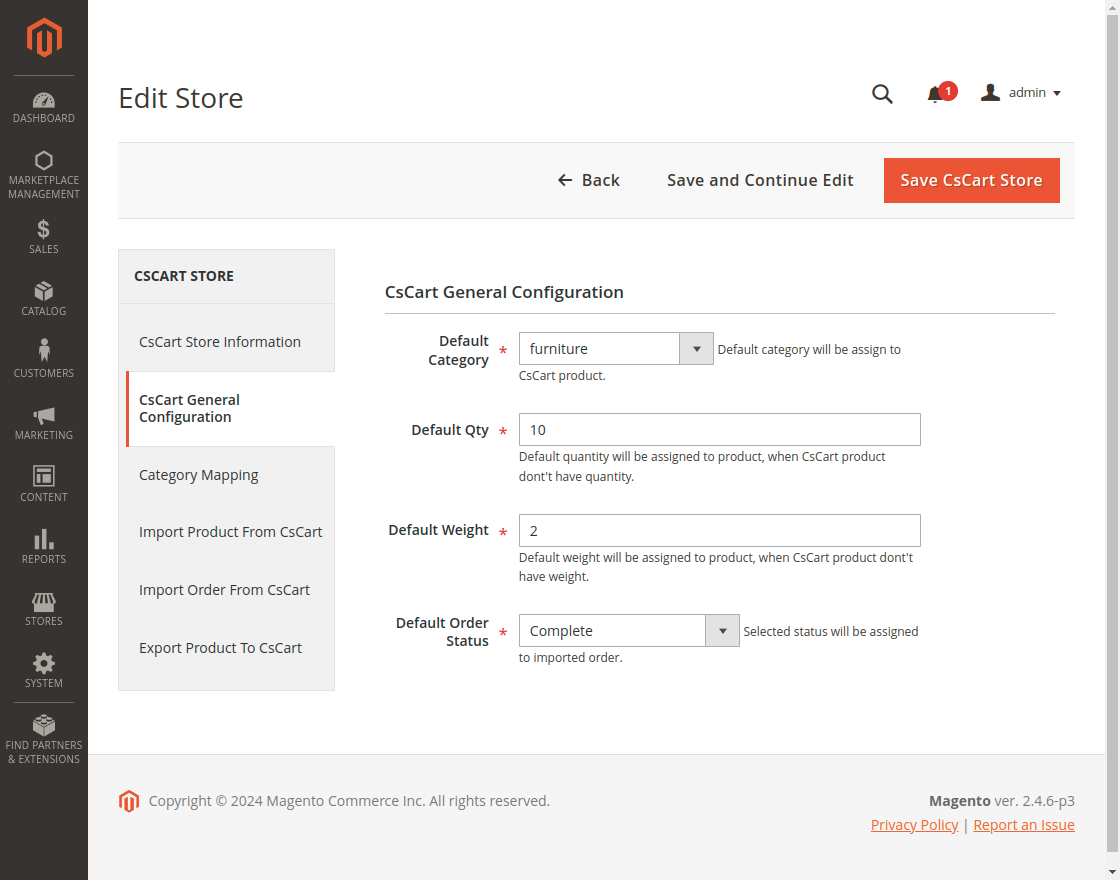Open the Stores storefront icon
Viewport: 1120px width, 880px height.
click(x=44, y=602)
